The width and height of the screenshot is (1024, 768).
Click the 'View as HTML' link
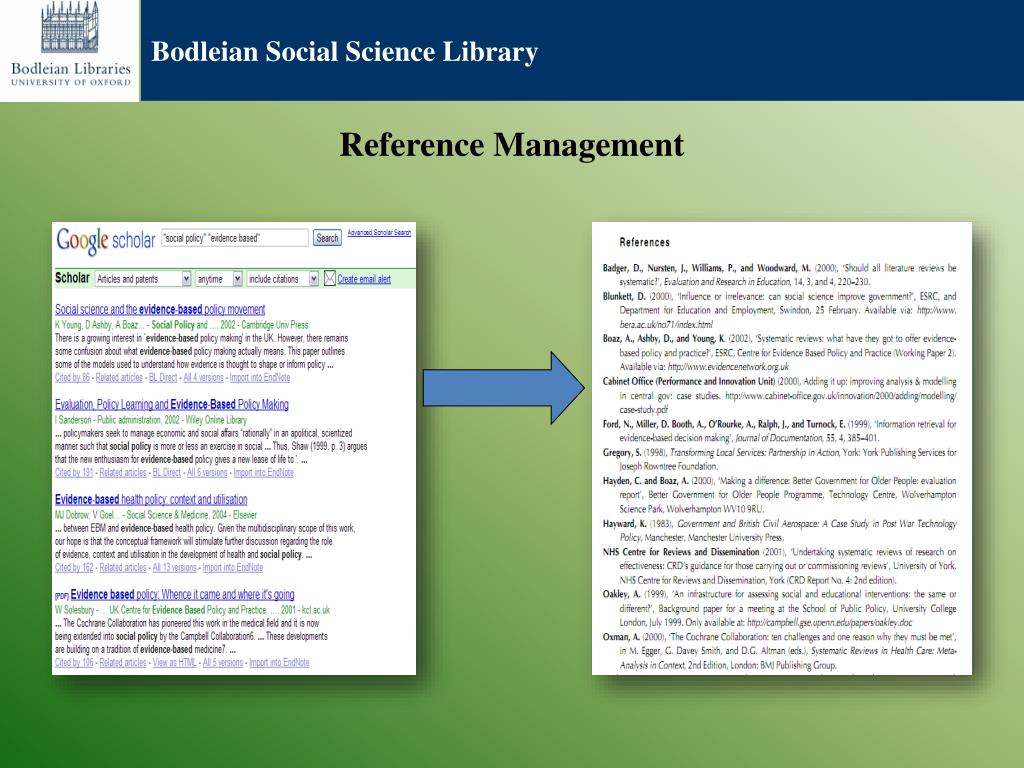click(x=174, y=662)
